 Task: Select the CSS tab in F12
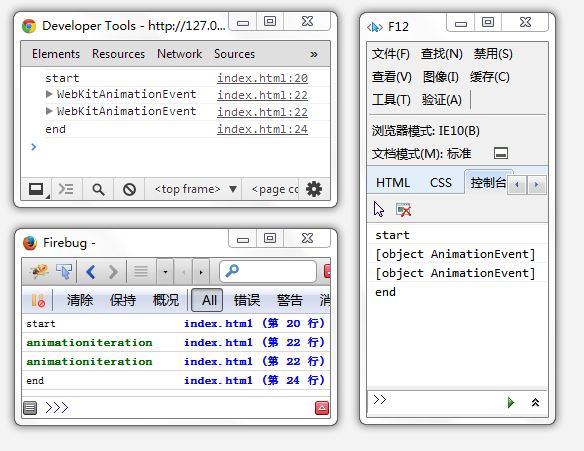click(441, 183)
